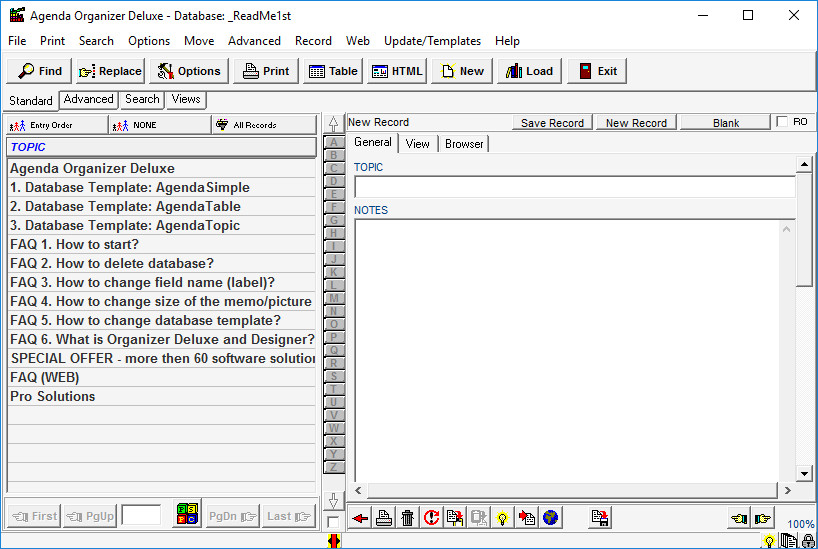Click the small printer icon in bottom record toolbar
818x549 pixels.
384,518
